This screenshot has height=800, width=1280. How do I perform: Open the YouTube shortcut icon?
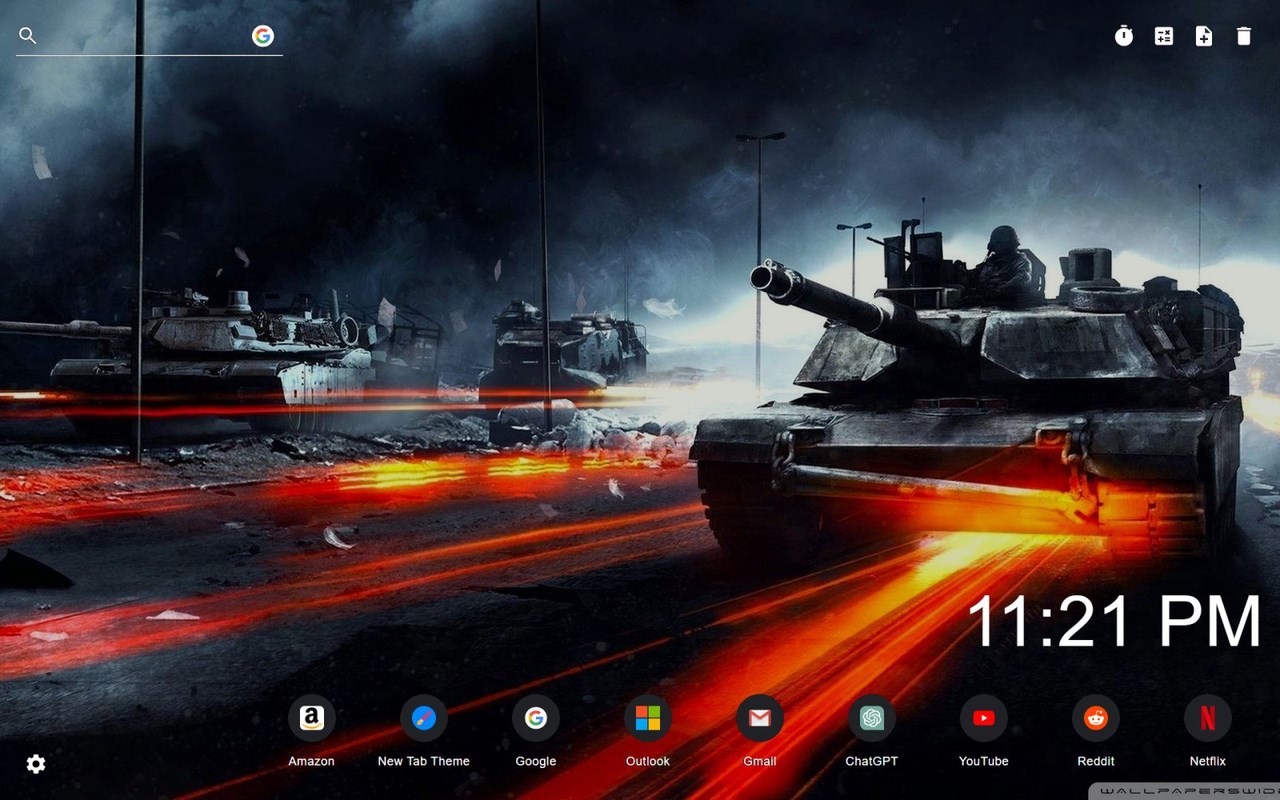[x=984, y=718]
